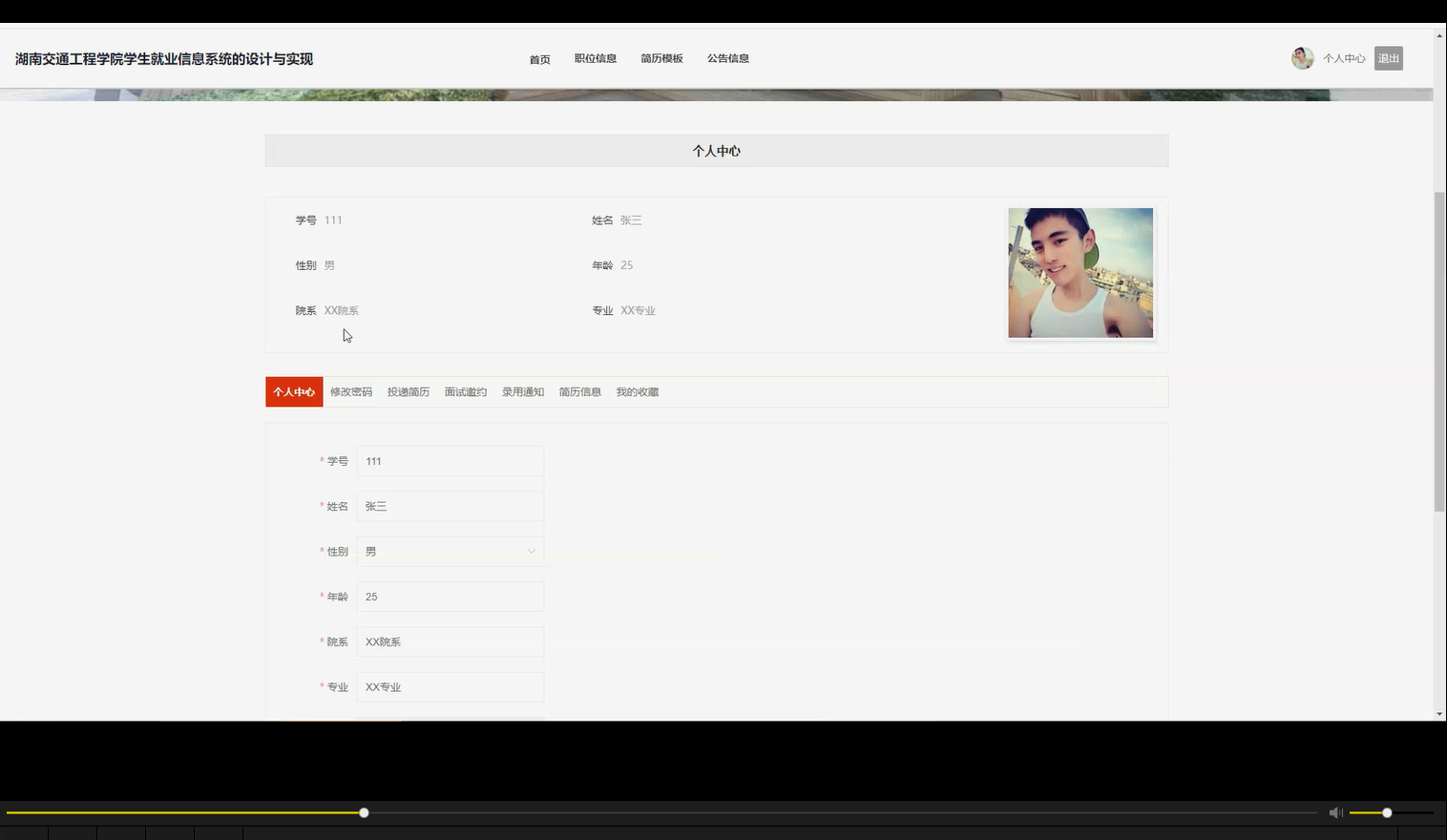Open 公告信息 navigation item
This screenshot has width=1447, height=840.
coord(727,58)
